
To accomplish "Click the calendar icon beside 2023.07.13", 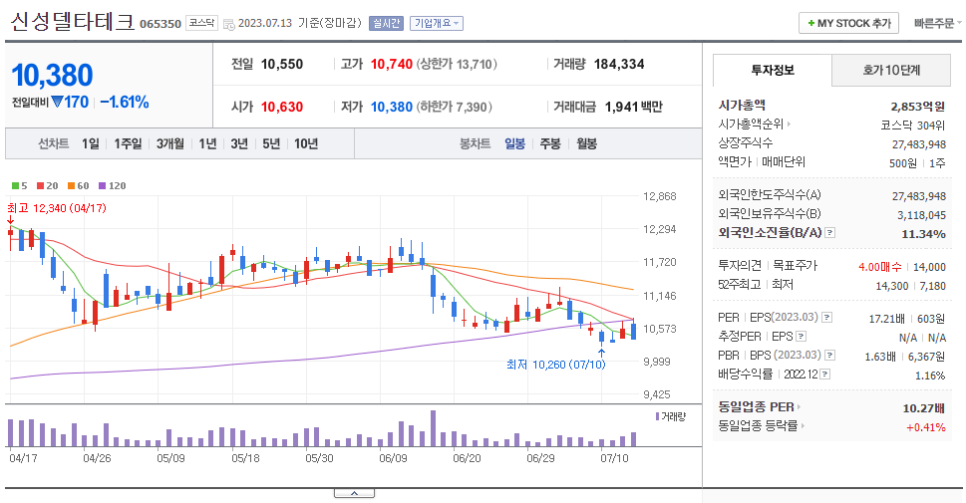I will [x=229, y=24].
